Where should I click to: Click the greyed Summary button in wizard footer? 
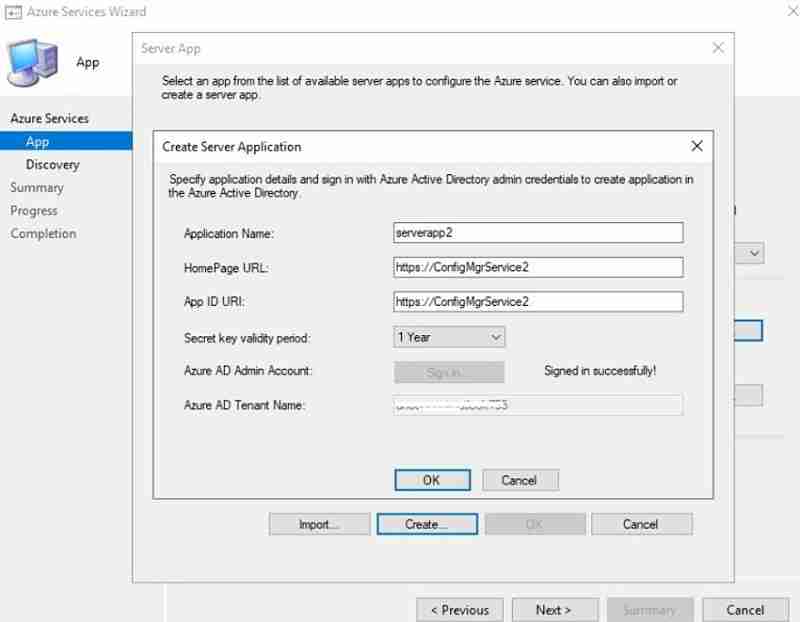[x=649, y=610]
